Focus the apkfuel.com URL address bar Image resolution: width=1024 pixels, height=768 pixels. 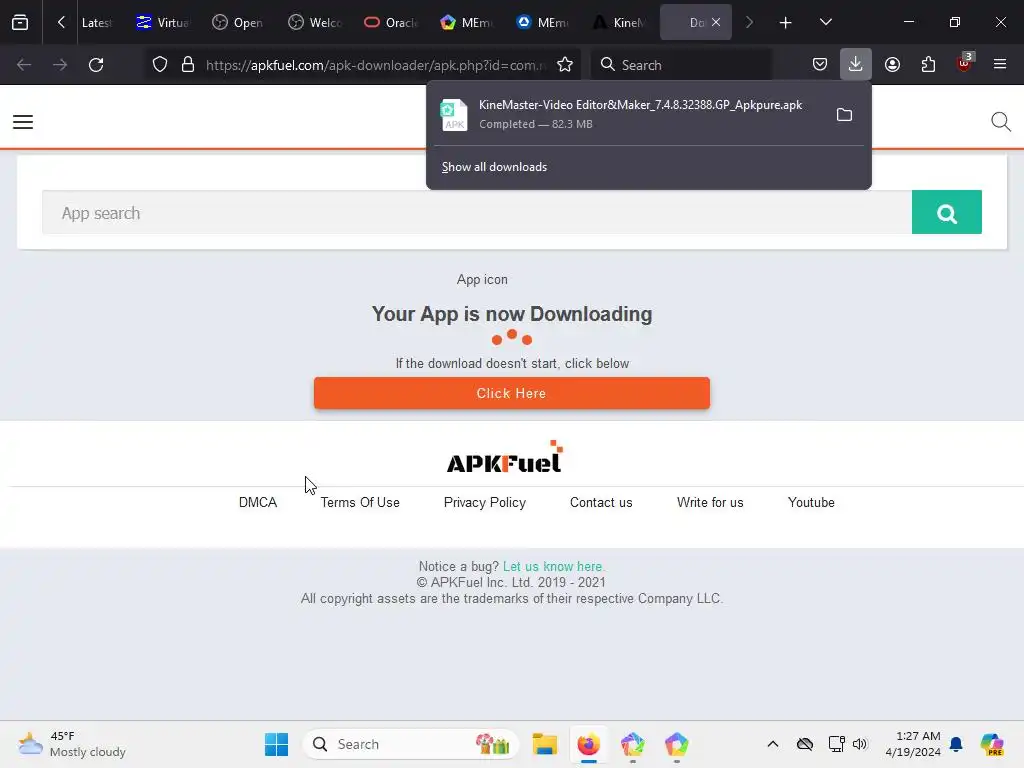tap(375, 65)
